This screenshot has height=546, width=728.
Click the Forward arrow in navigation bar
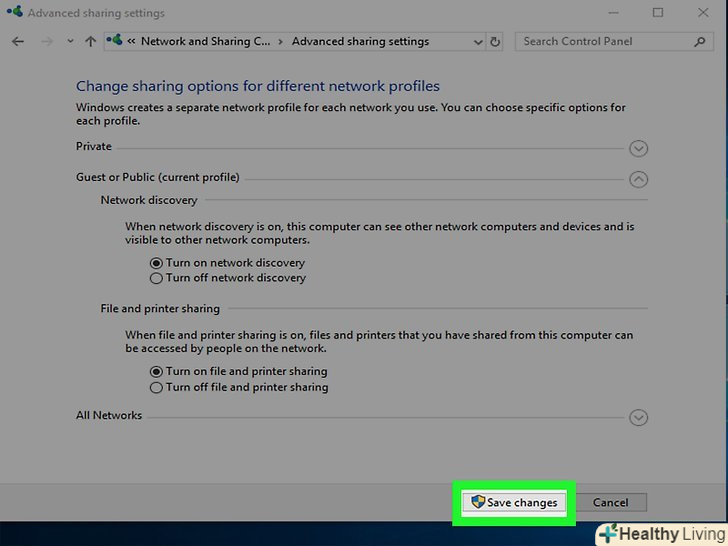pyautogui.click(x=46, y=42)
